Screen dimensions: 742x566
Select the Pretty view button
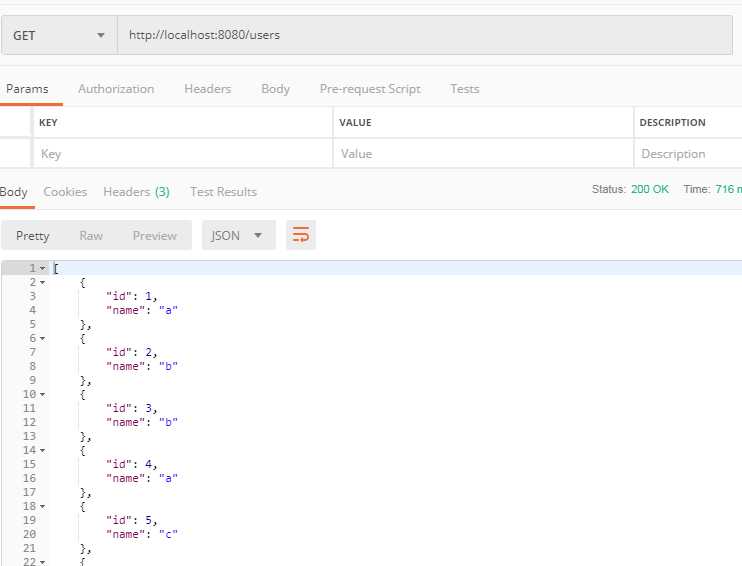[33, 236]
